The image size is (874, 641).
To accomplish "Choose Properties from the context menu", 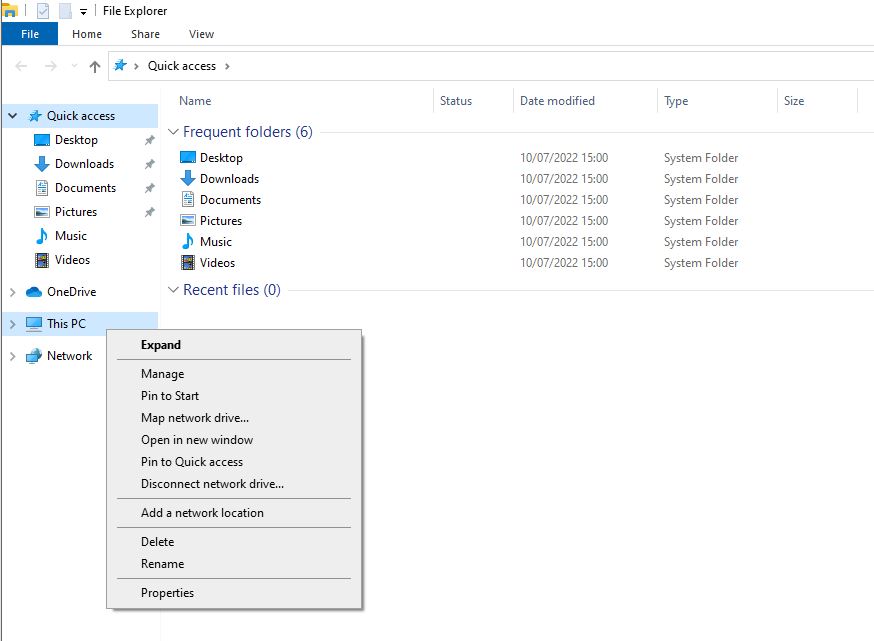I will (167, 593).
